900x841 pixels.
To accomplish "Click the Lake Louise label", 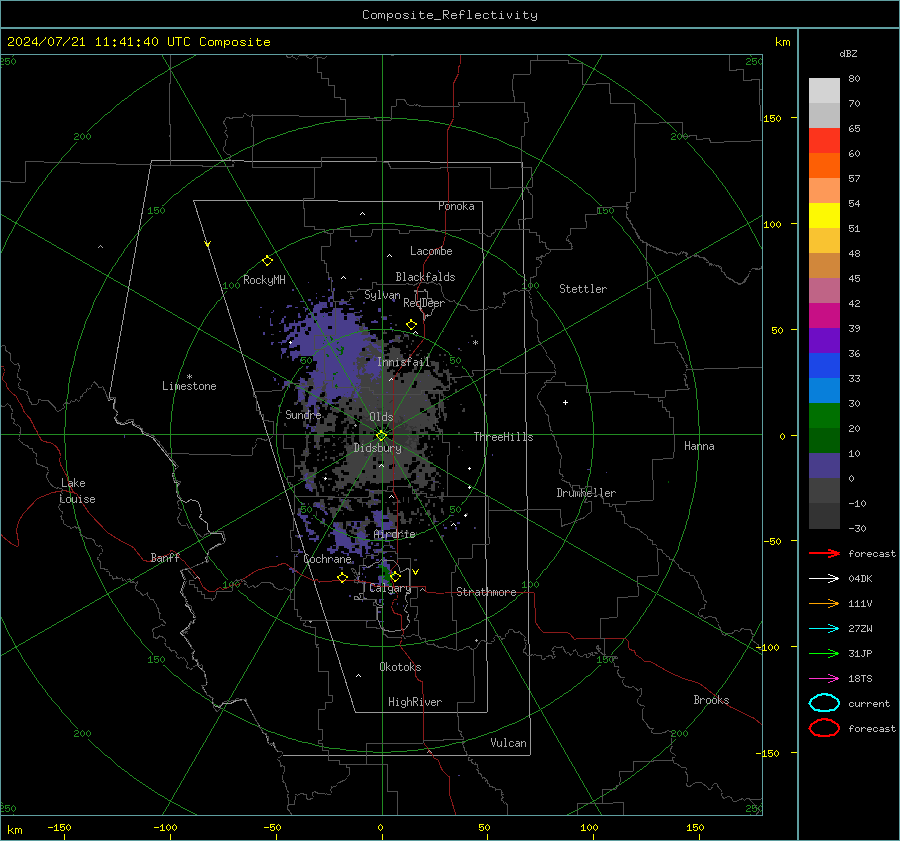I will [x=77, y=491].
